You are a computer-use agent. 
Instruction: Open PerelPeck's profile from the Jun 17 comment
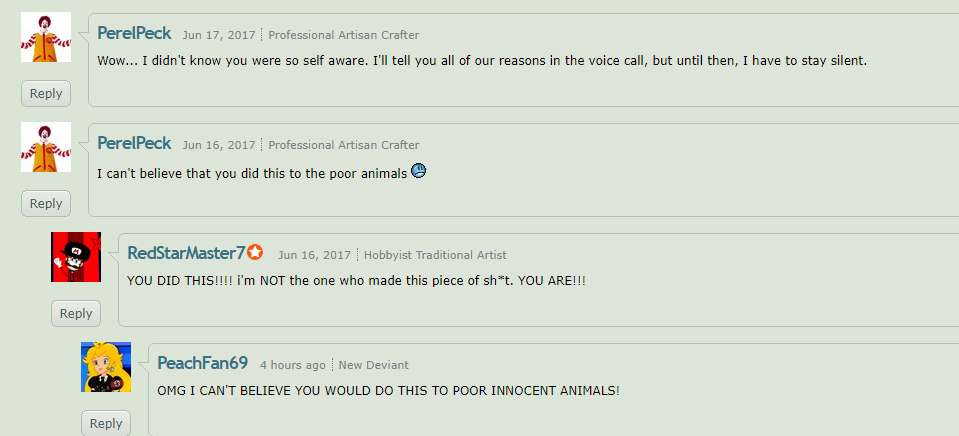pyautogui.click(x=134, y=33)
